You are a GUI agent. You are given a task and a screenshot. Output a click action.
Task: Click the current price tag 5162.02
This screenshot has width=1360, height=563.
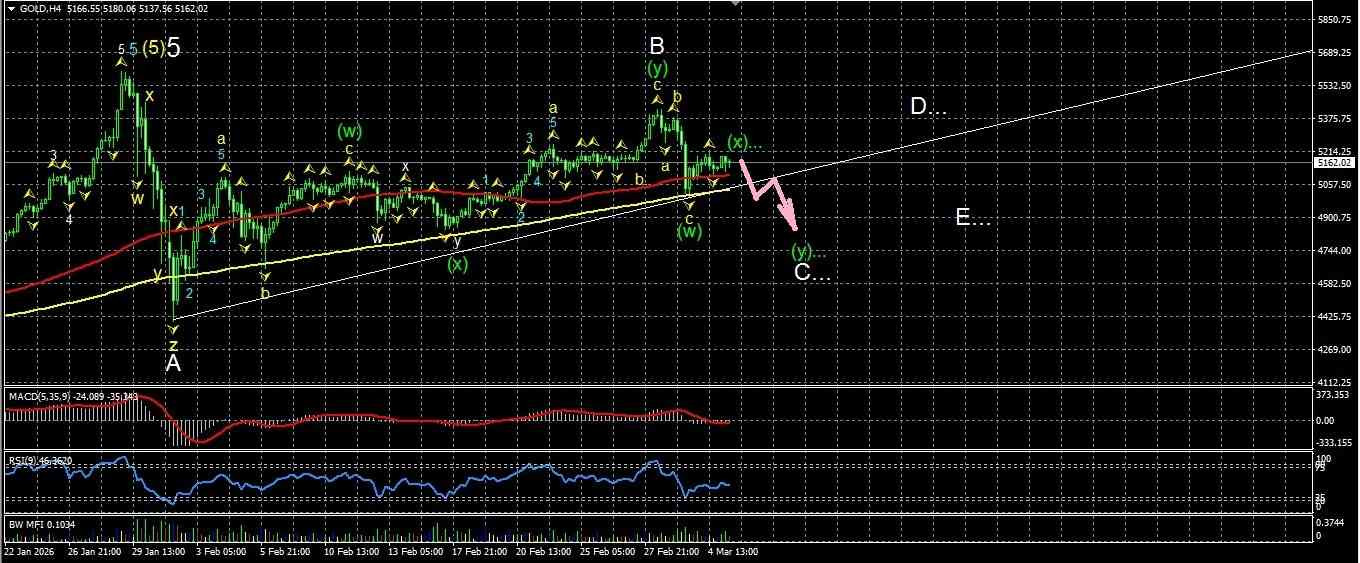pyautogui.click(x=1335, y=162)
